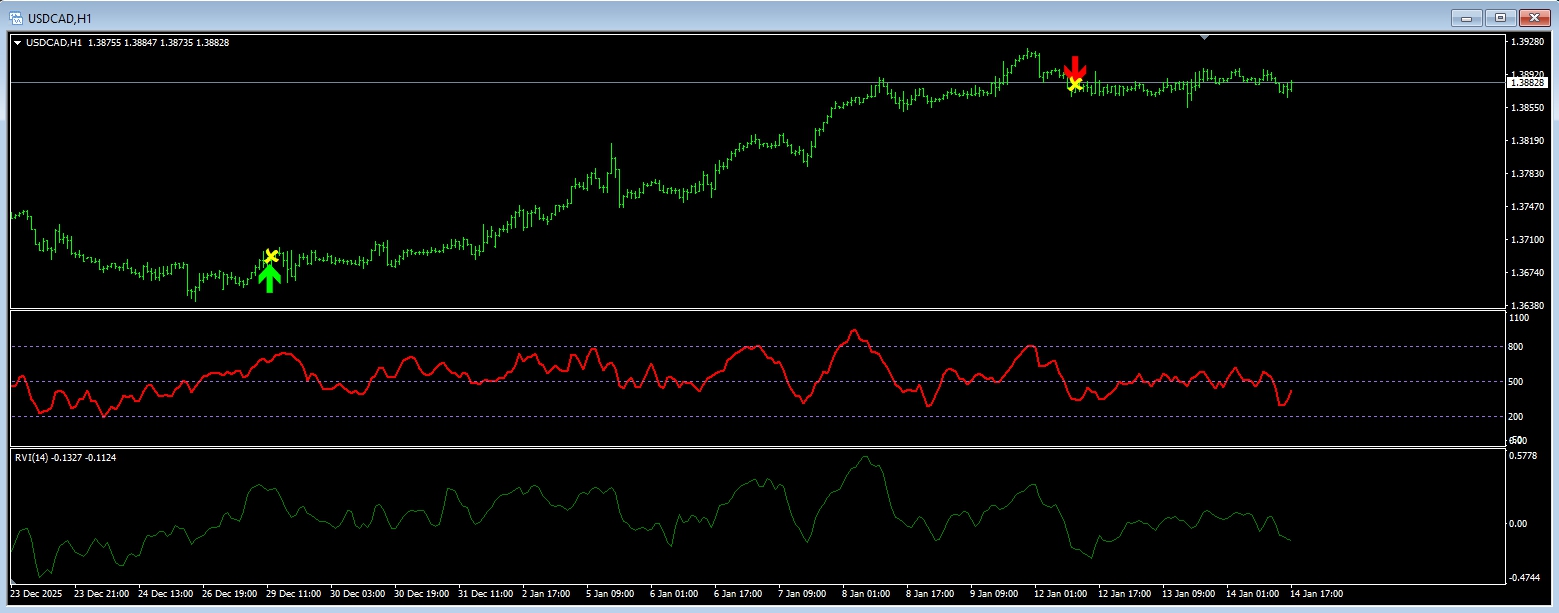Open the USDCAD,H1 chart dropdown triangle

(17, 43)
